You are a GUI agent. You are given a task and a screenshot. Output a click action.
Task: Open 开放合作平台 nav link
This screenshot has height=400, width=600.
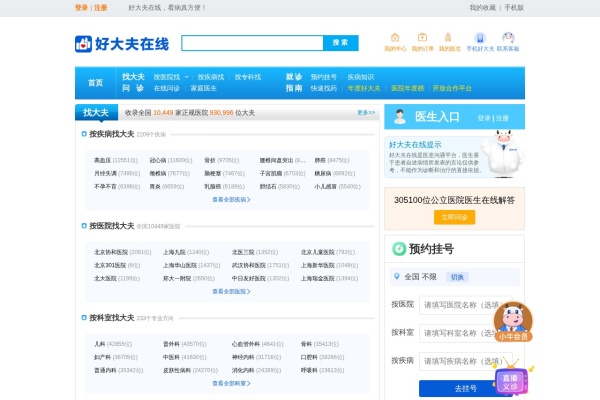[452, 88]
